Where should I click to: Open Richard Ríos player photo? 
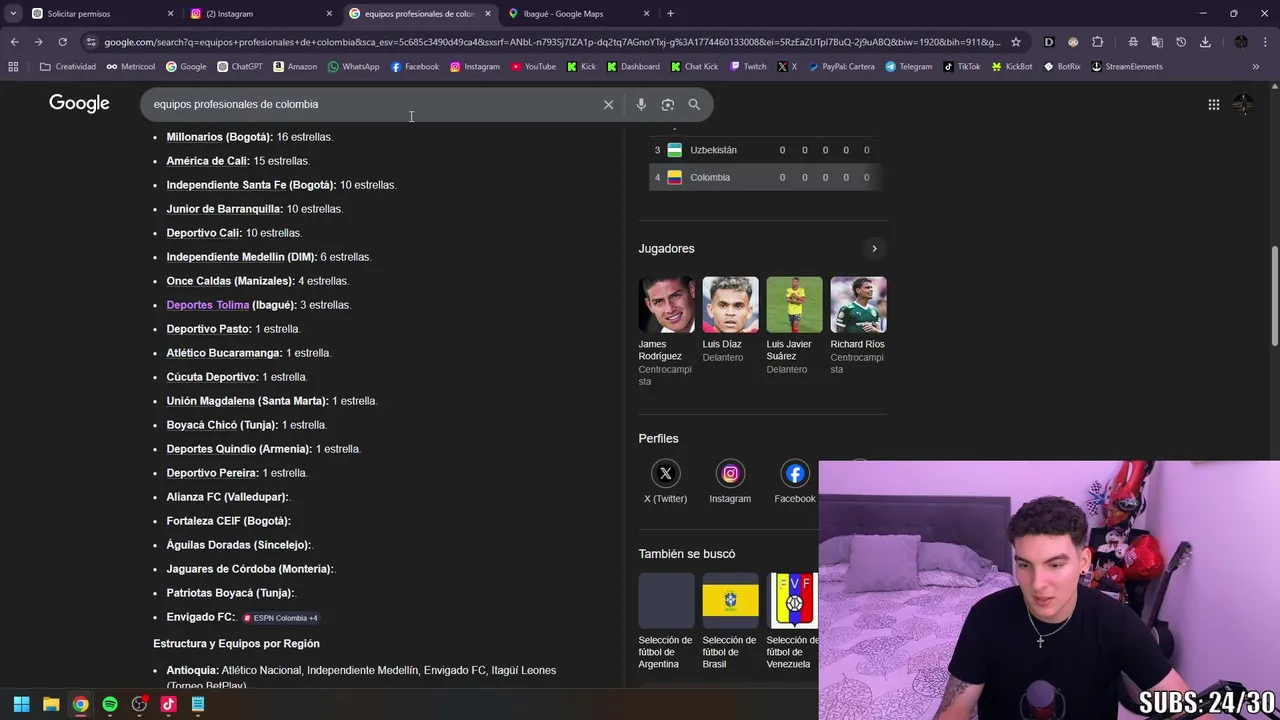pyautogui.click(x=858, y=305)
